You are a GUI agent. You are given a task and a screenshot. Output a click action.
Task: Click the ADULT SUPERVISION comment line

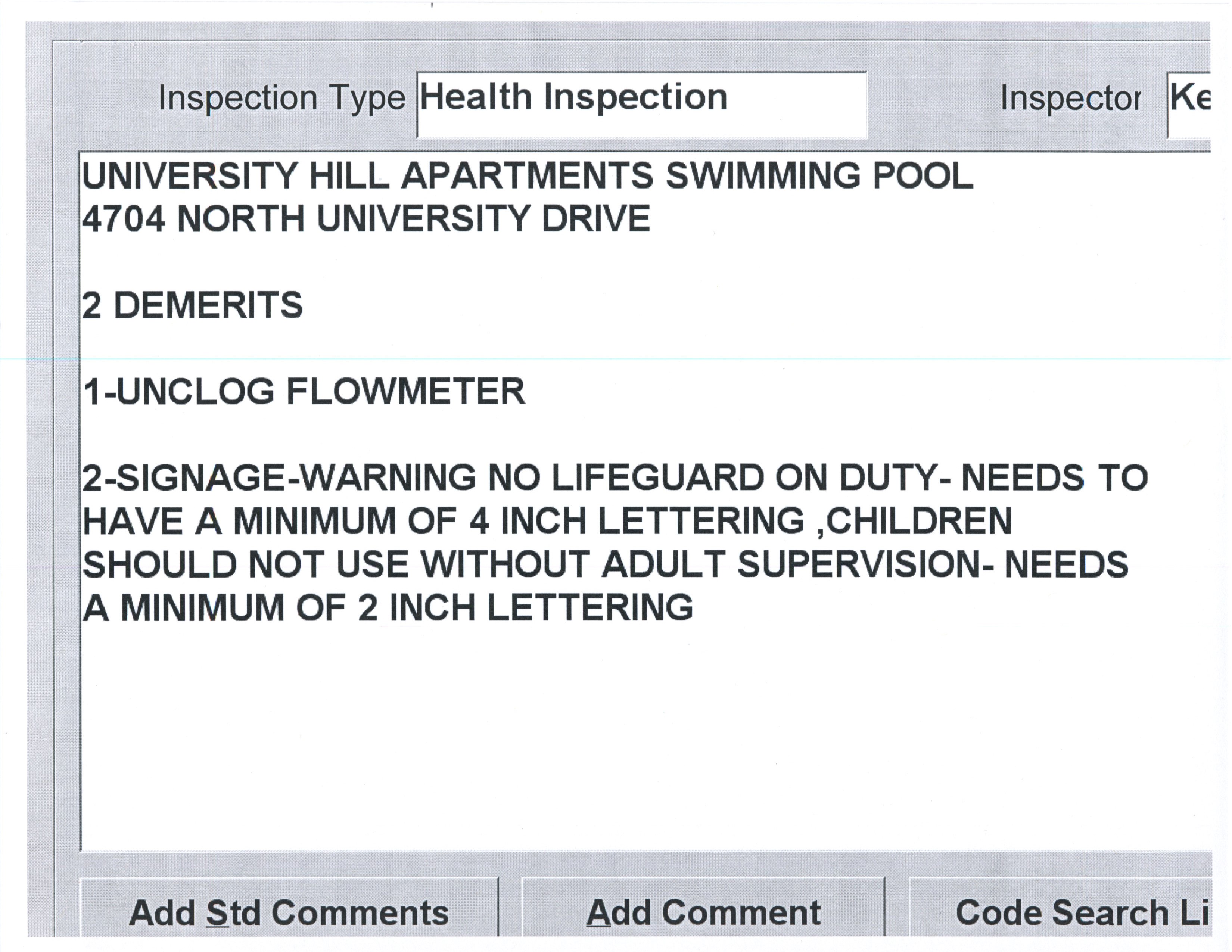click(605, 564)
